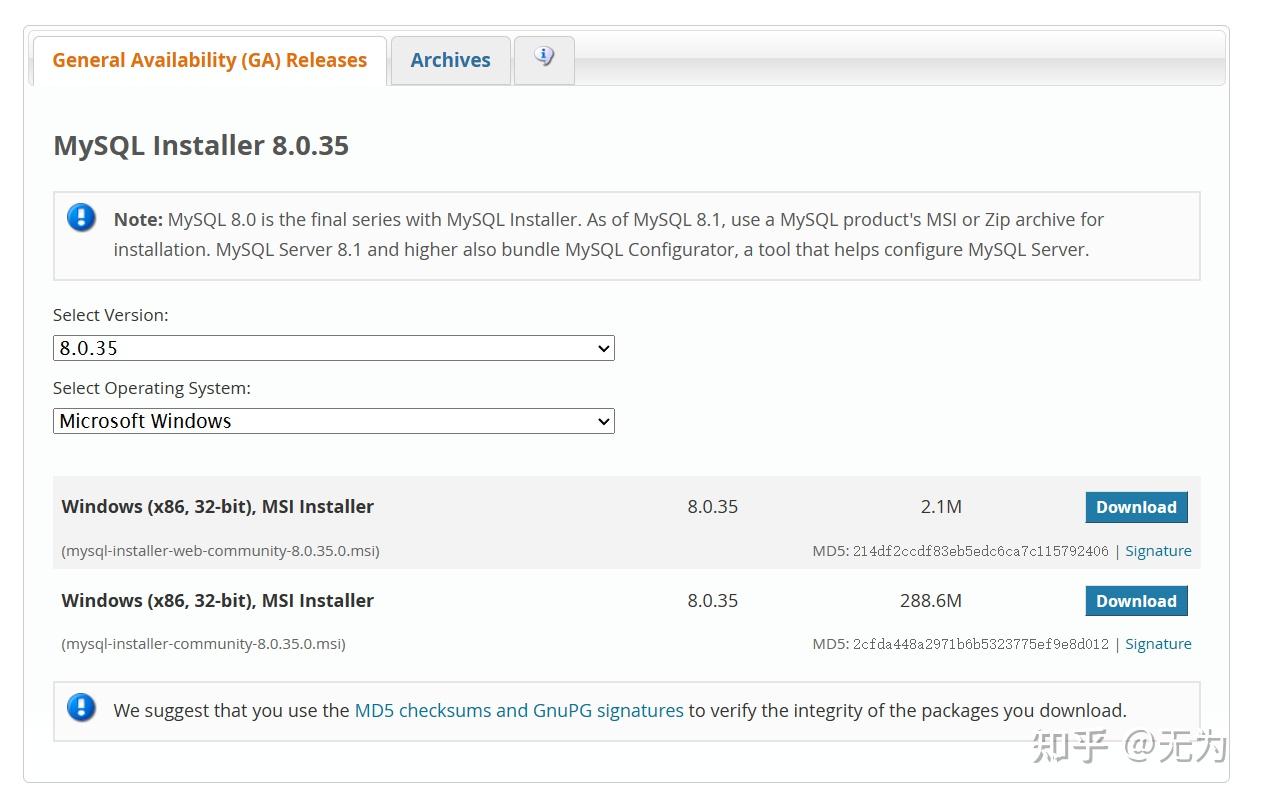Click the Select Version label
This screenshot has height=796, width=1261.
tap(111, 315)
